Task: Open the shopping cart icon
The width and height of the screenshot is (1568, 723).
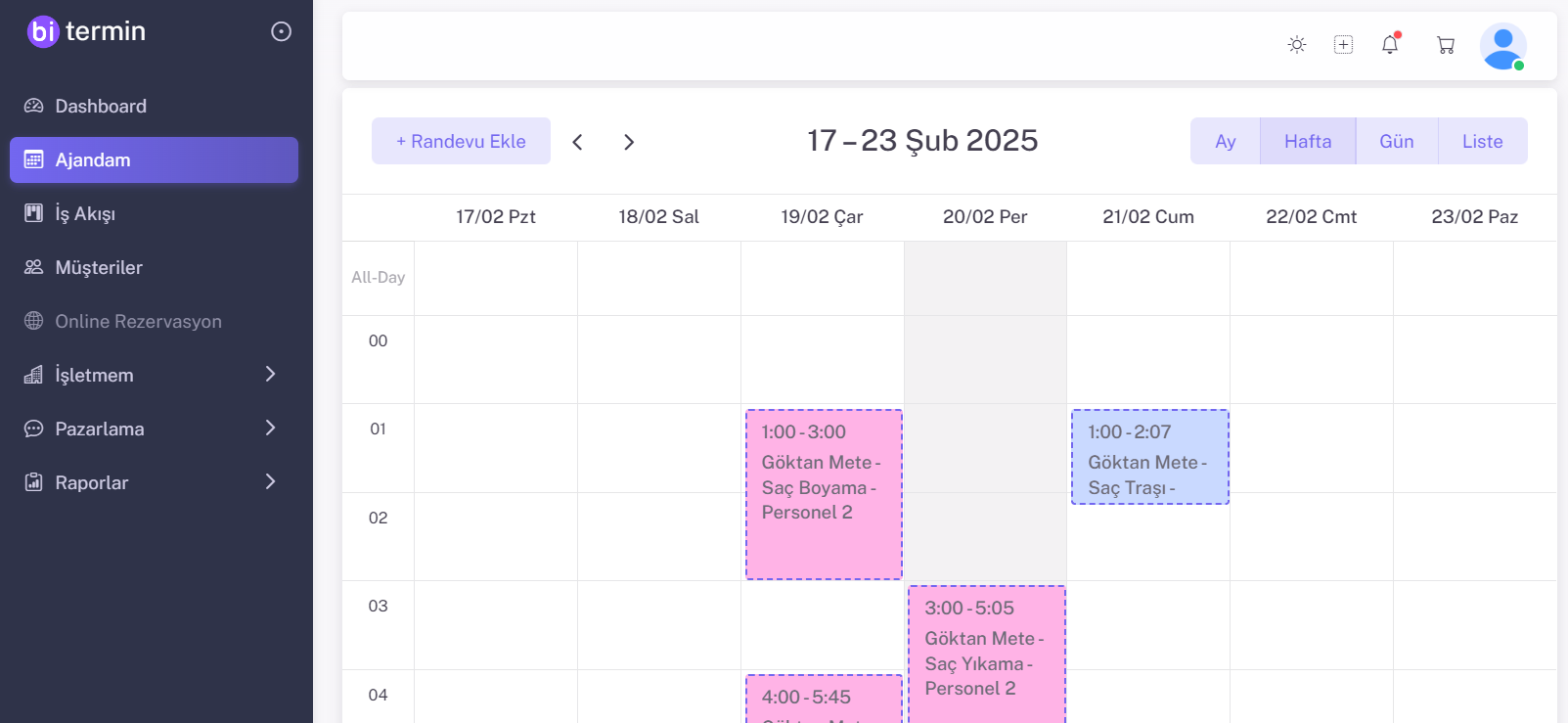Action: [x=1446, y=45]
